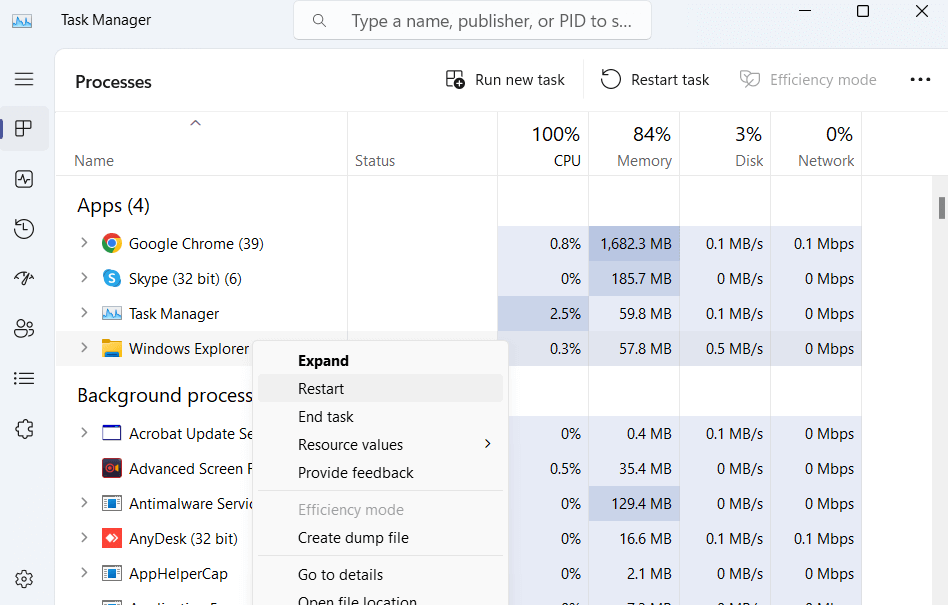Click the AnyDesk process icon
Screen dimensions: 948x605
pyautogui.click(x=112, y=539)
